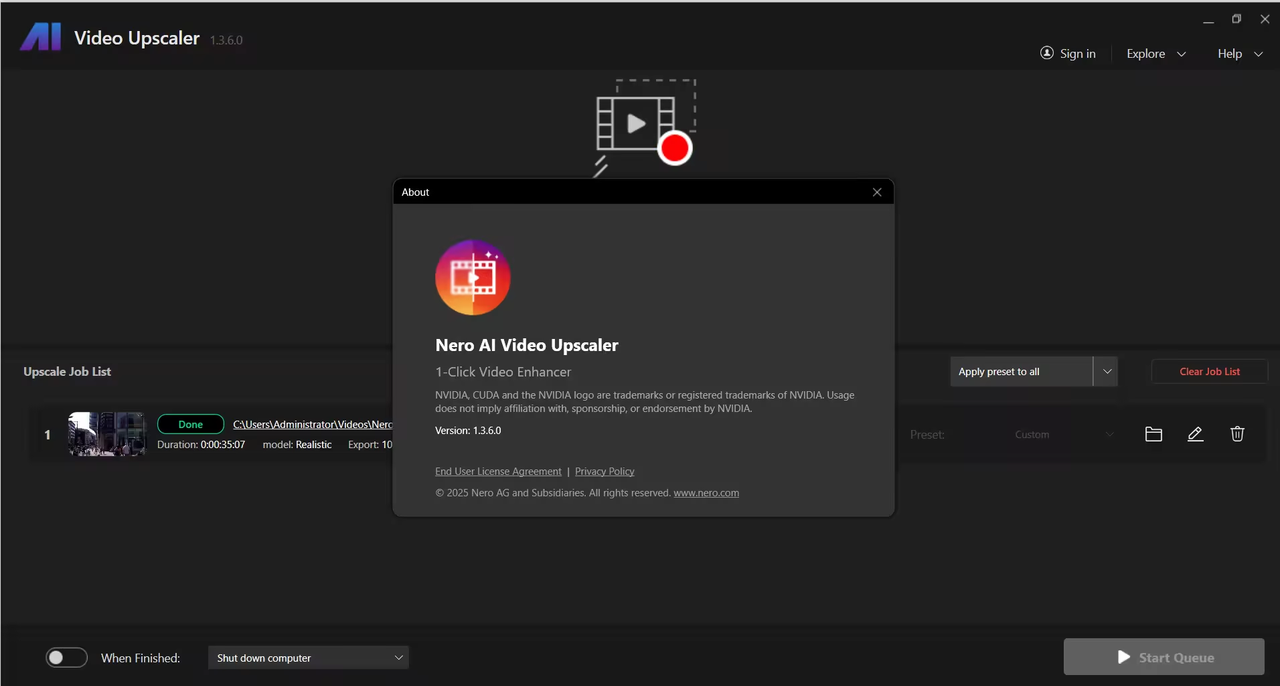The height and width of the screenshot is (686, 1280).
Task: Minimize the application window
Action: coord(1208,19)
